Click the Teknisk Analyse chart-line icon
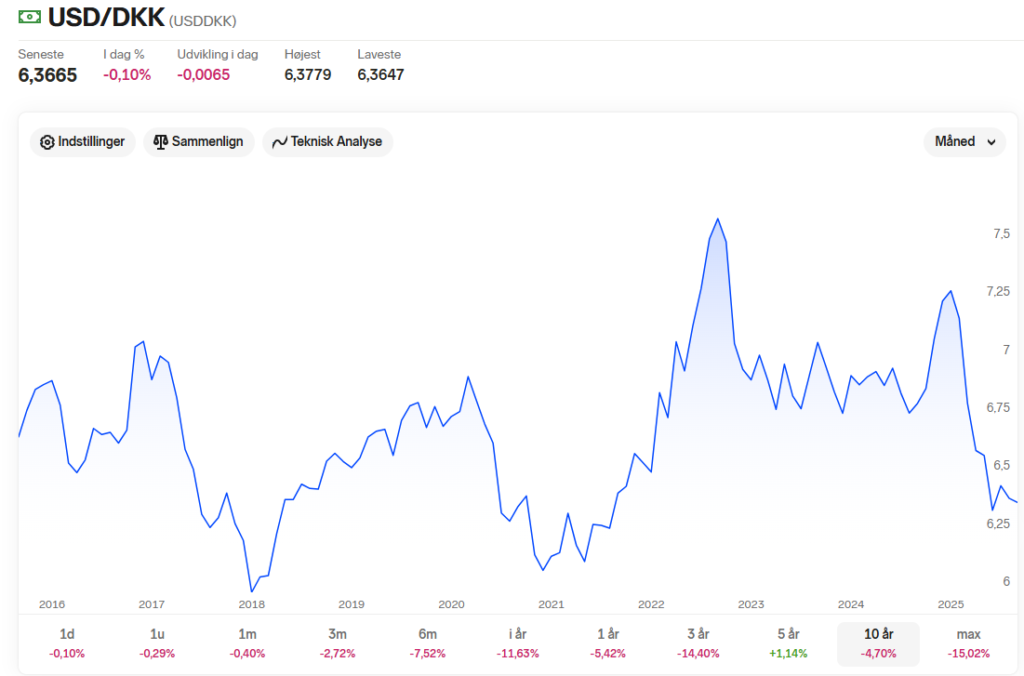 click(280, 142)
